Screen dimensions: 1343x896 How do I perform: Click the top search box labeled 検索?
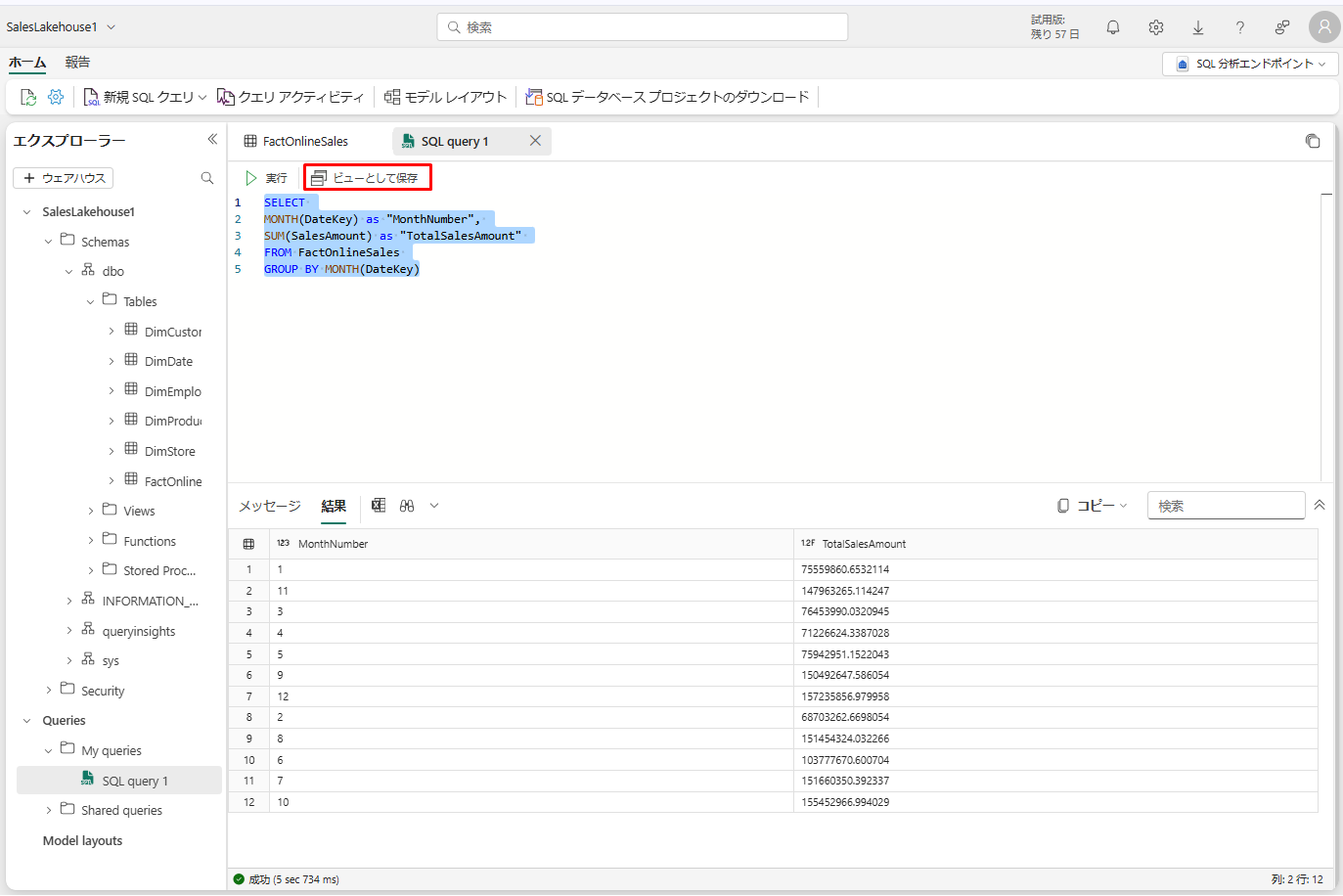pos(643,27)
